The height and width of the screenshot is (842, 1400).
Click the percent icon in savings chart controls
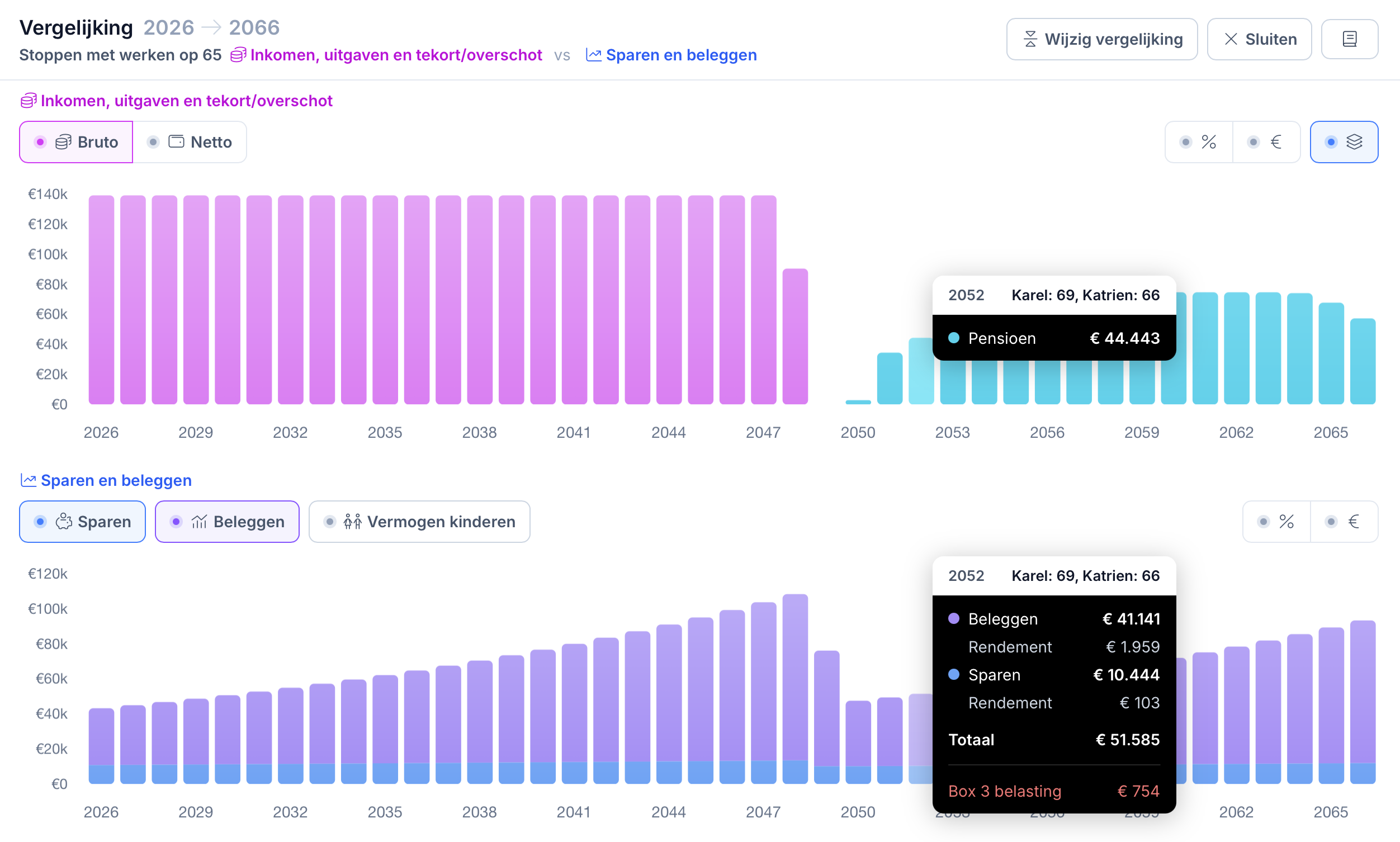click(x=1287, y=522)
